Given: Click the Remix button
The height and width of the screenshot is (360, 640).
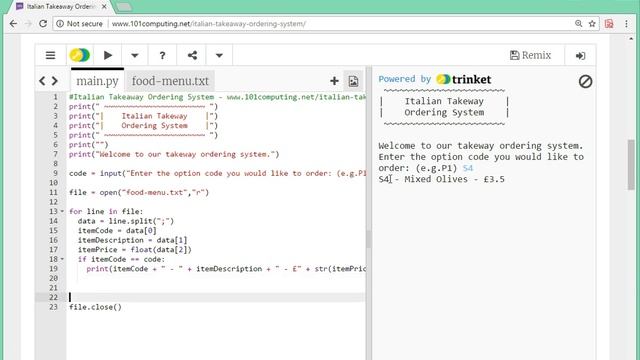Looking at the screenshot, I should tap(530, 55).
